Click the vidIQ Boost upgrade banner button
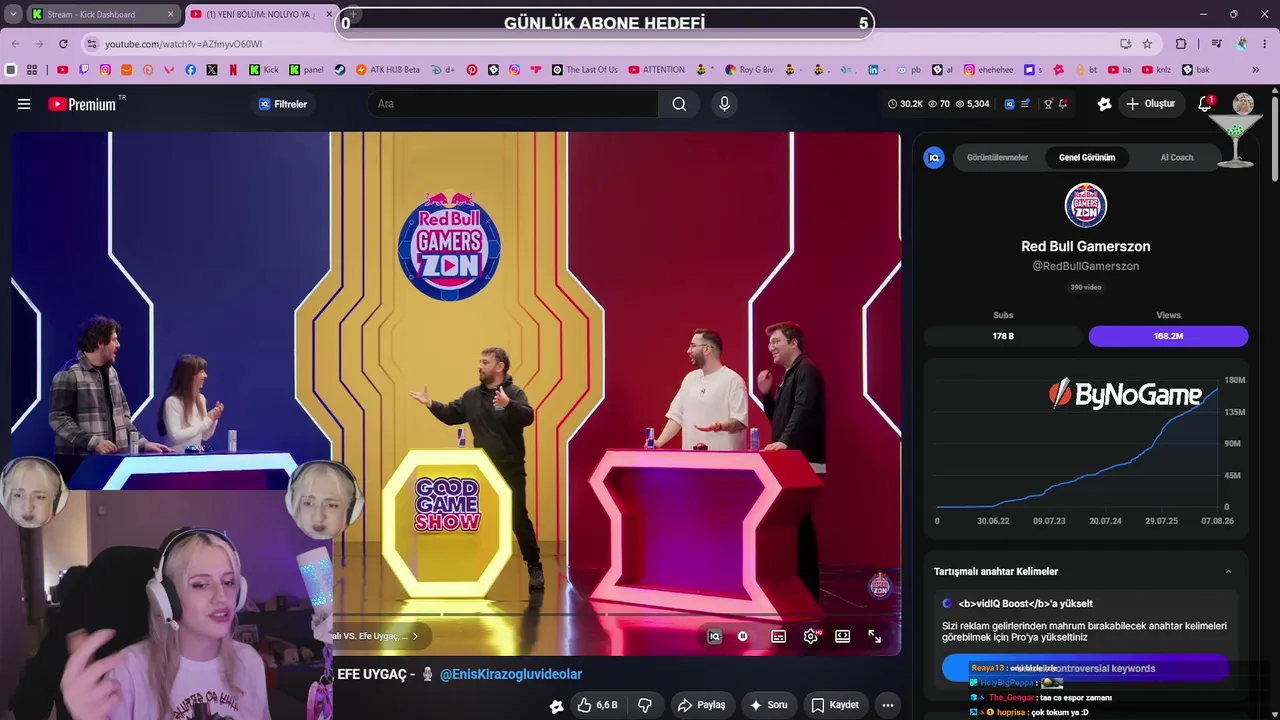Image resolution: width=1280 pixels, height=720 pixels. coord(1085,668)
